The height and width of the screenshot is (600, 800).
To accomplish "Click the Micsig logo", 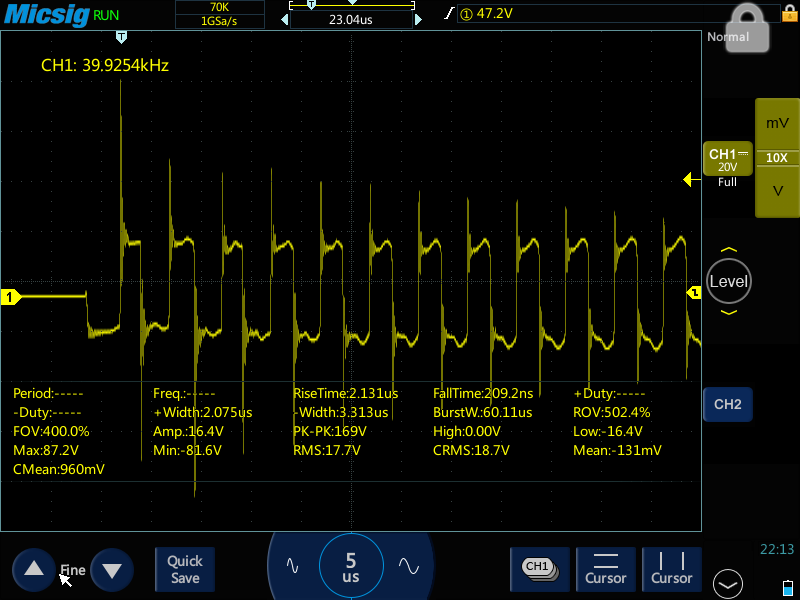I will [x=46, y=14].
